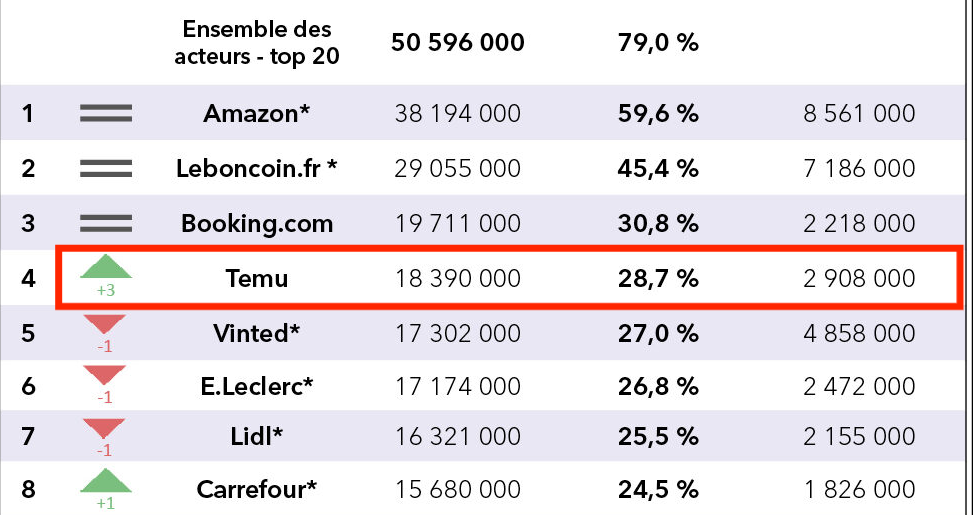973x515 pixels.
Task: Select the Ensemble des acteurs top 20 heading
Action: (x=257, y=43)
